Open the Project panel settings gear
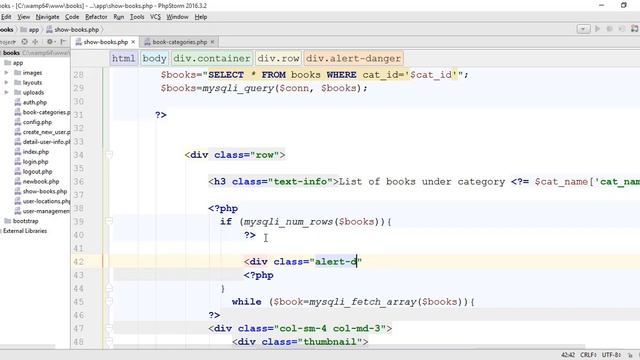This screenshot has width=640, height=360. coord(50,42)
